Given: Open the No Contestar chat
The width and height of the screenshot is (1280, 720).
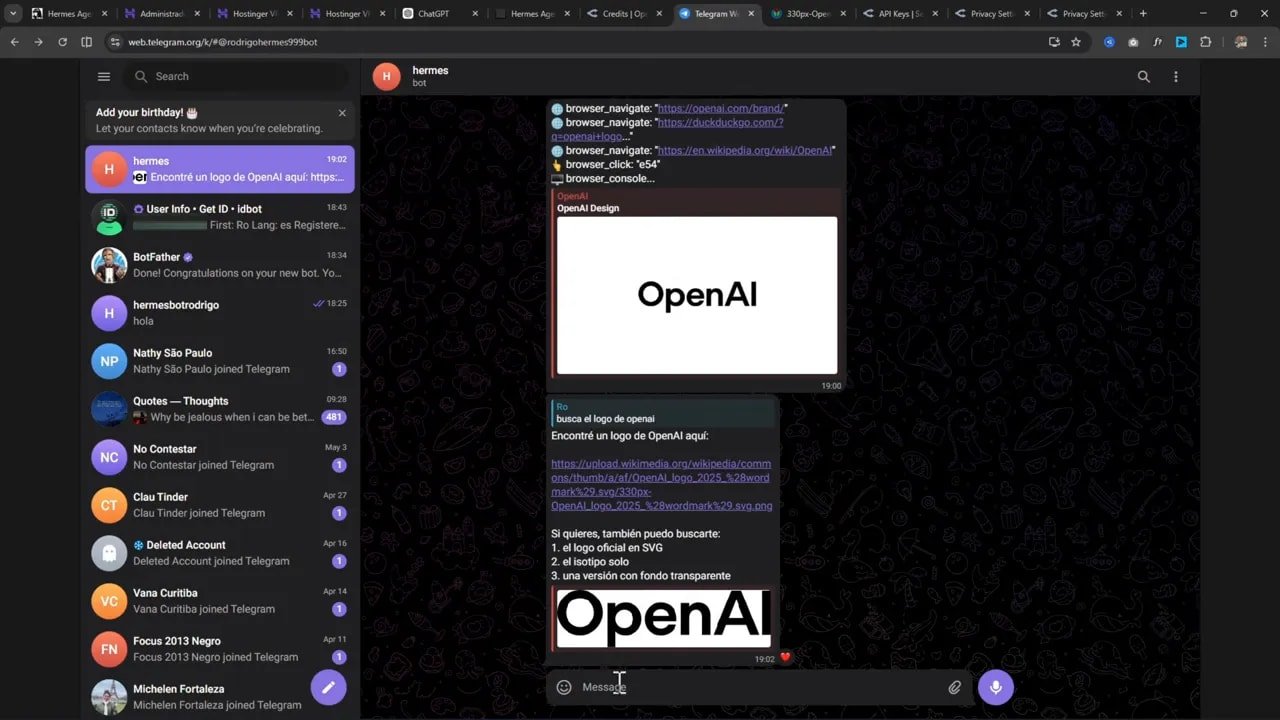Looking at the screenshot, I should pyautogui.click(x=220, y=457).
